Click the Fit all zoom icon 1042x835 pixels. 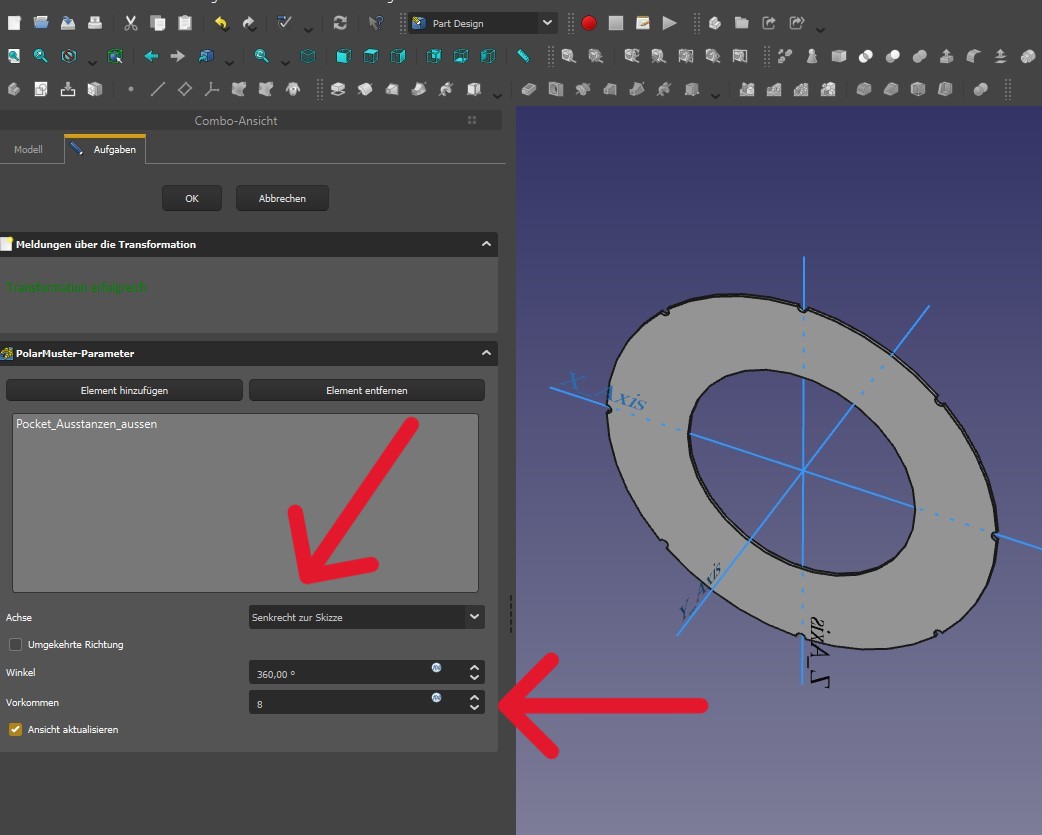click(x=13, y=56)
